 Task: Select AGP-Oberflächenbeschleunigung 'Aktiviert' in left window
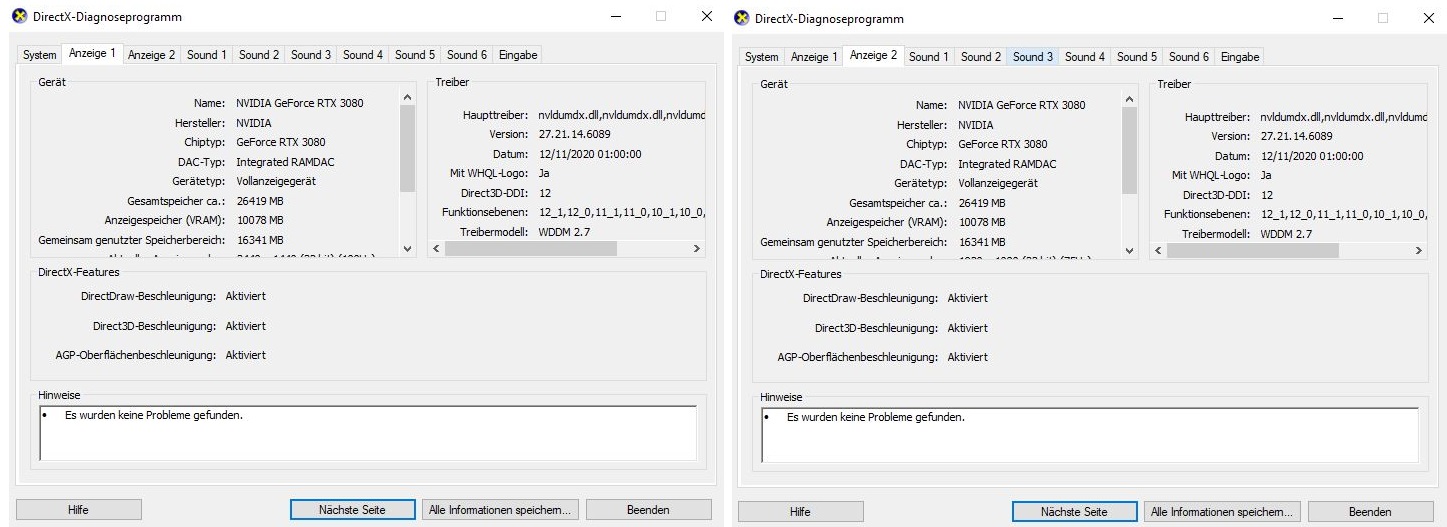tap(246, 355)
